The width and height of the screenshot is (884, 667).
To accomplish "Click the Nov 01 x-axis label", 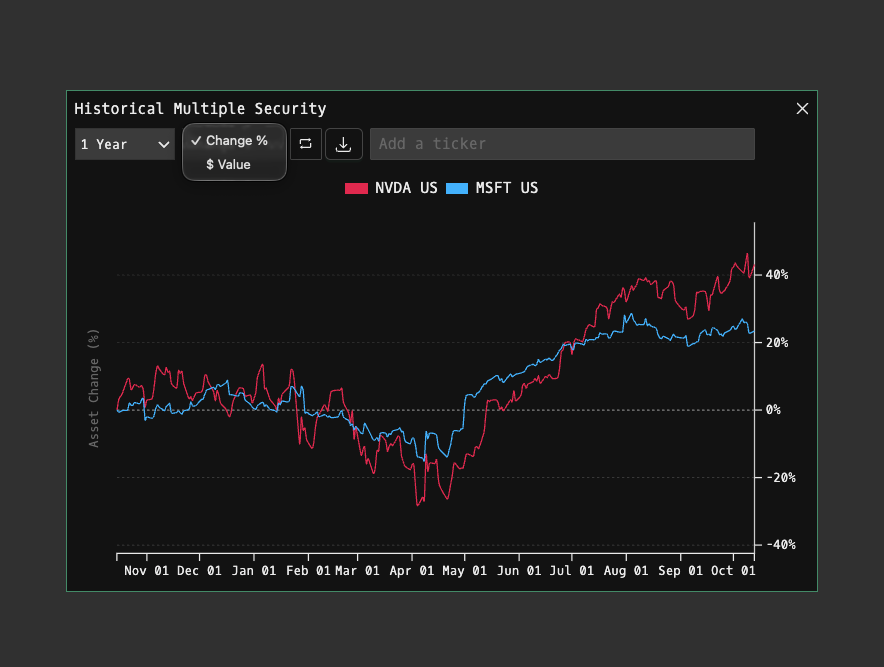I will tap(146, 571).
